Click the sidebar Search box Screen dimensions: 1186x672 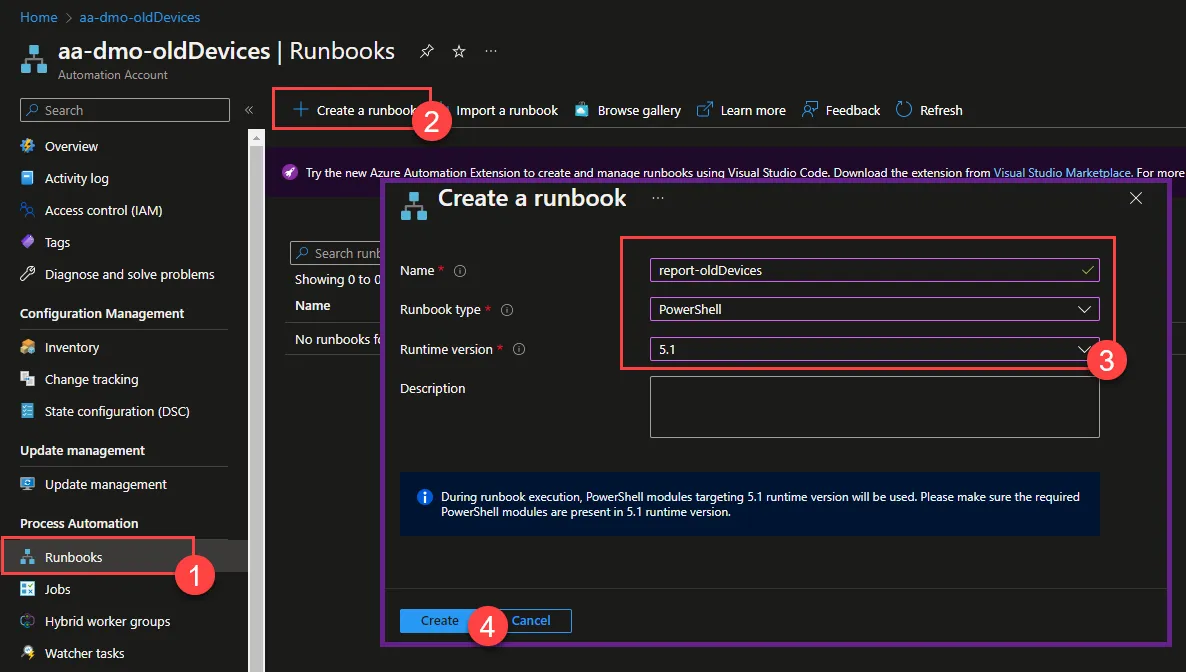point(125,110)
